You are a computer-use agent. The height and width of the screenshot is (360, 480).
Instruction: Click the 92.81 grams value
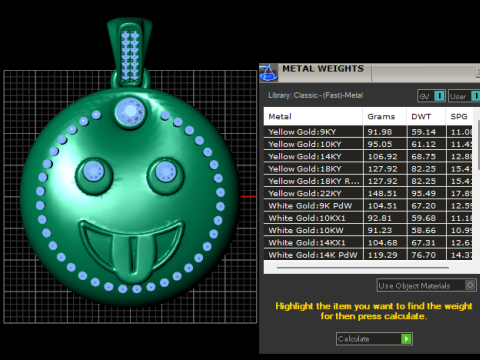pyautogui.click(x=380, y=218)
